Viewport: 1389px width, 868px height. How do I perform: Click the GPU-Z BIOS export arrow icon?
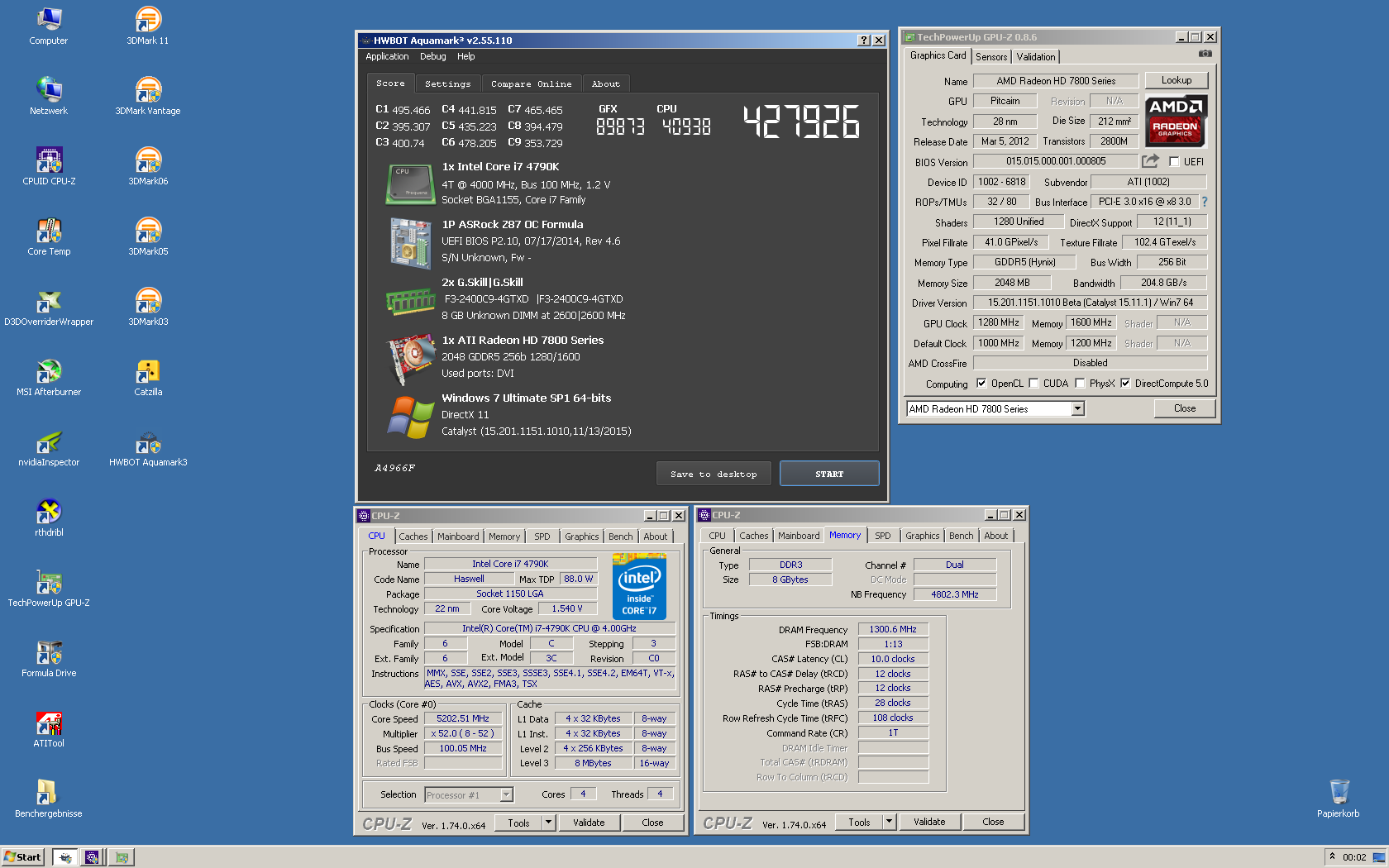point(1150,161)
